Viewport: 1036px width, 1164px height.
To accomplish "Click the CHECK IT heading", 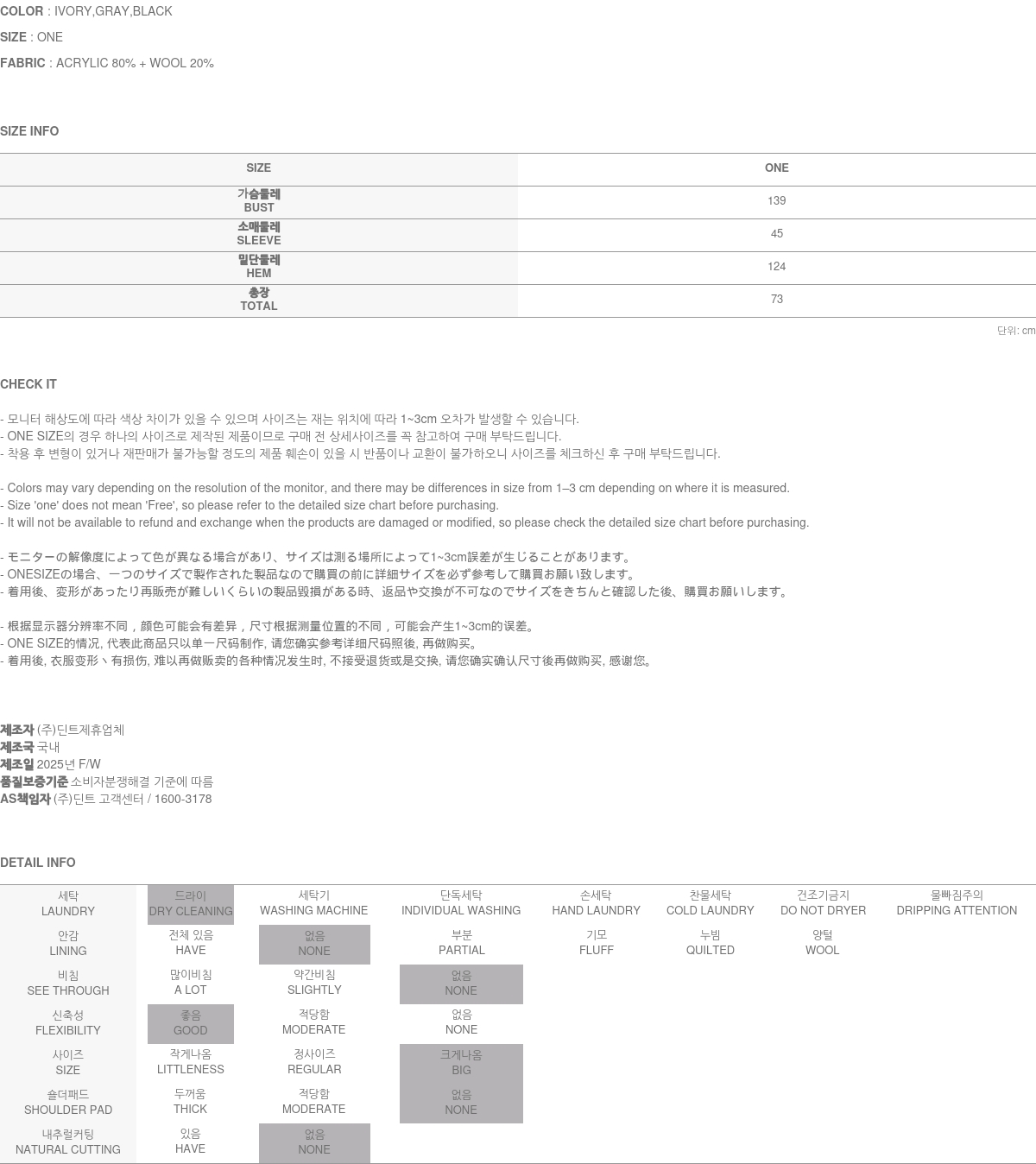I will (x=28, y=384).
